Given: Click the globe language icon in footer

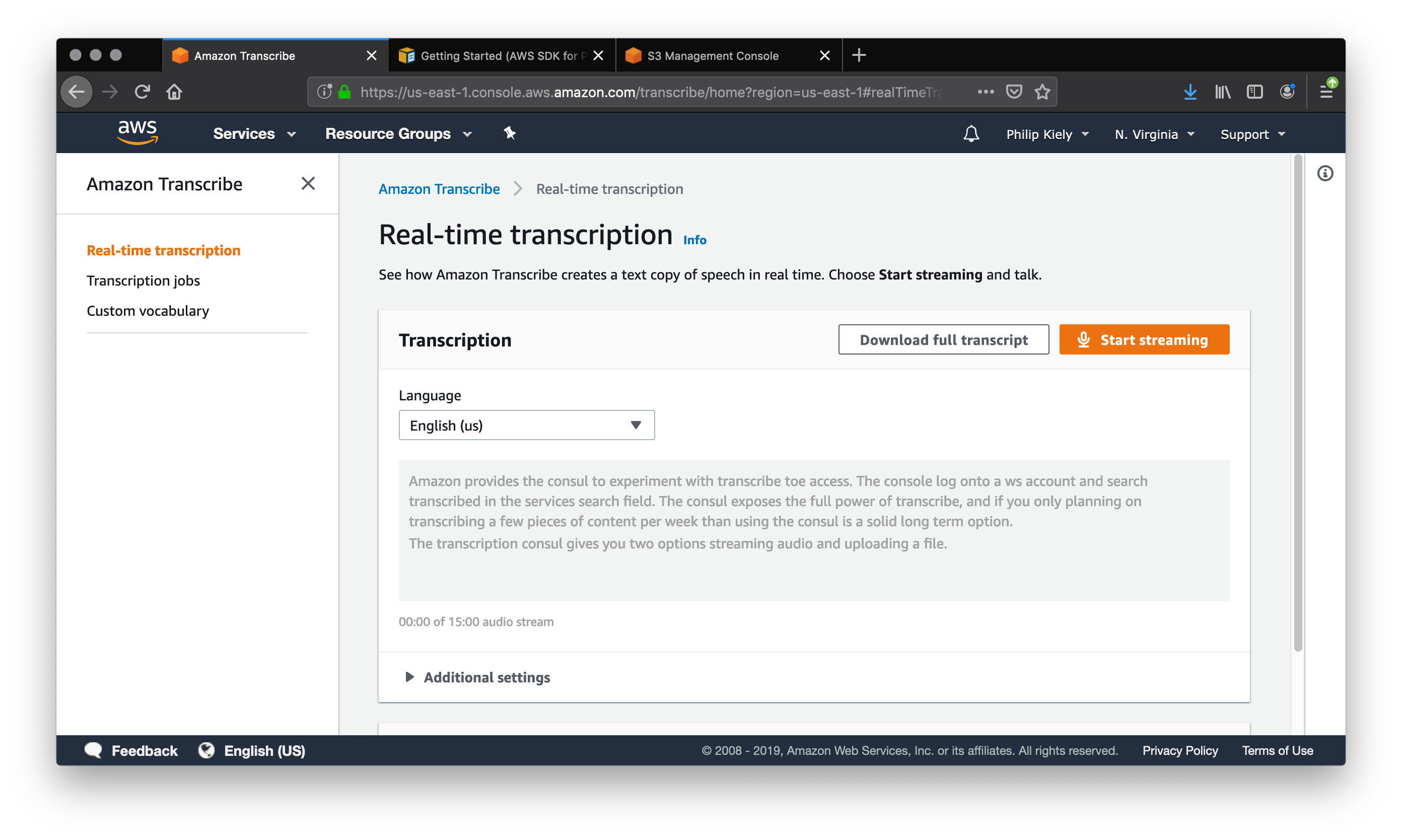Looking at the screenshot, I should pos(206,750).
